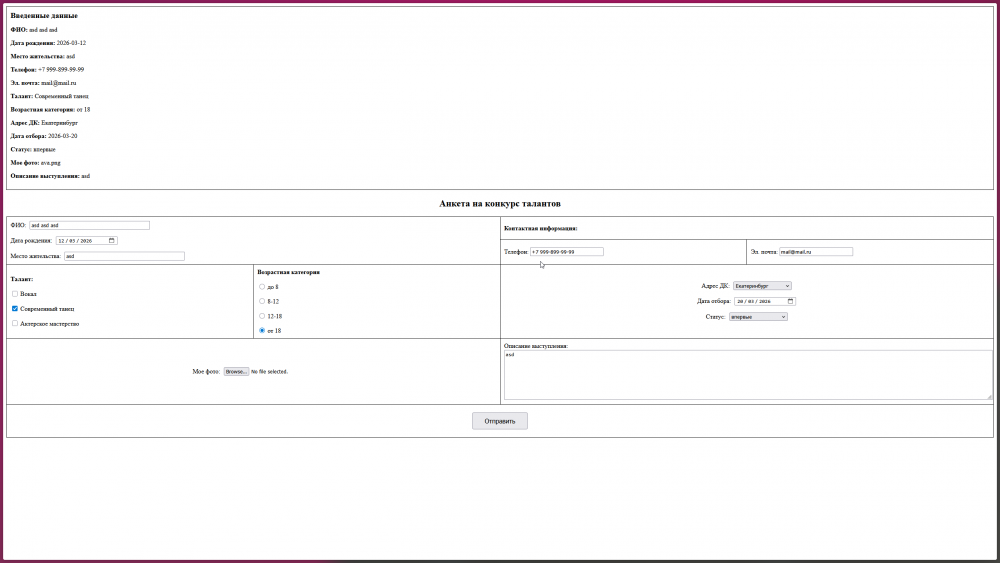1000x563 pixels.
Task: Select the до 8 age category
Action: click(x=262, y=287)
